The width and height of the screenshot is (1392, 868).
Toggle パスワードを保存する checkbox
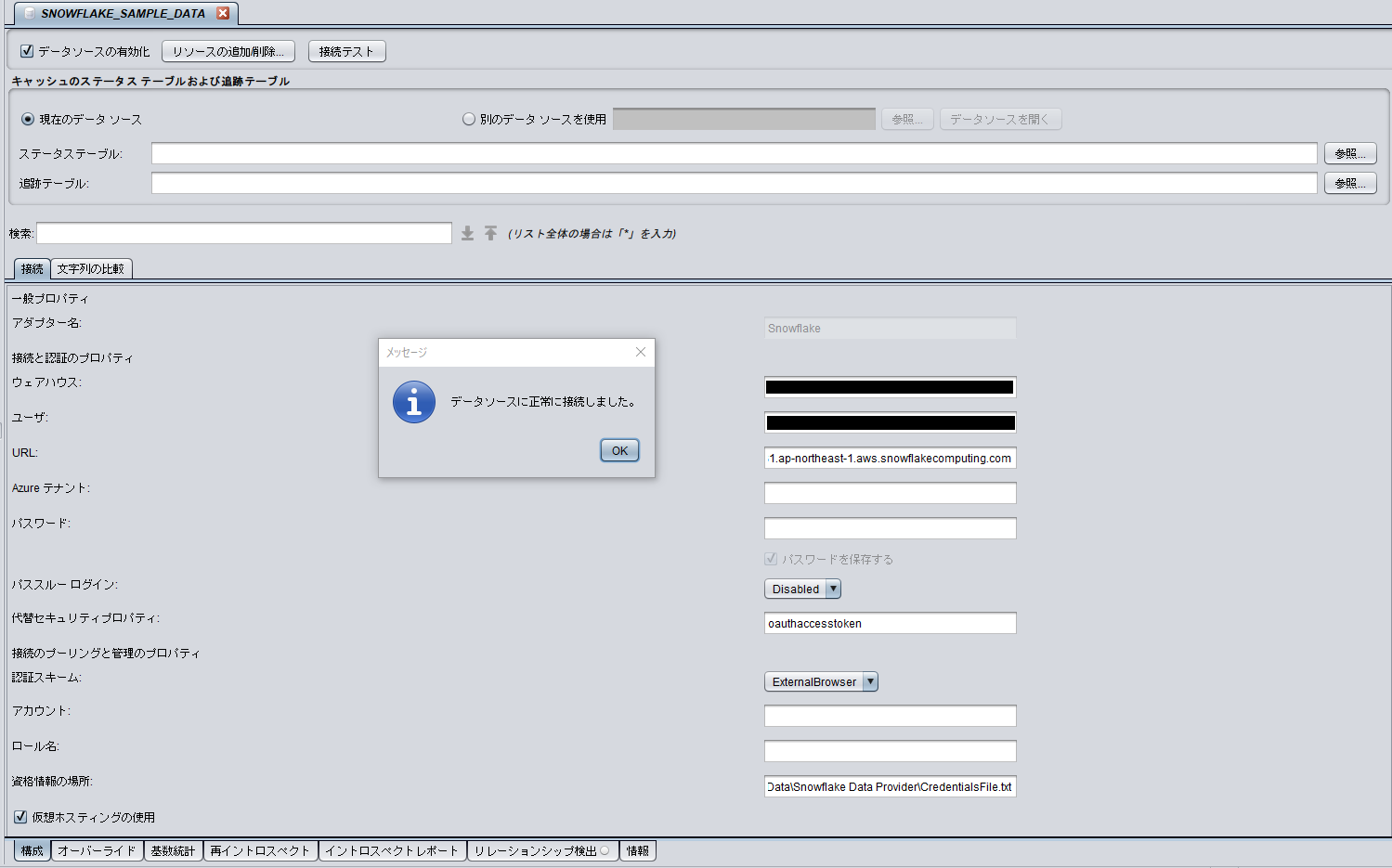coord(771,559)
